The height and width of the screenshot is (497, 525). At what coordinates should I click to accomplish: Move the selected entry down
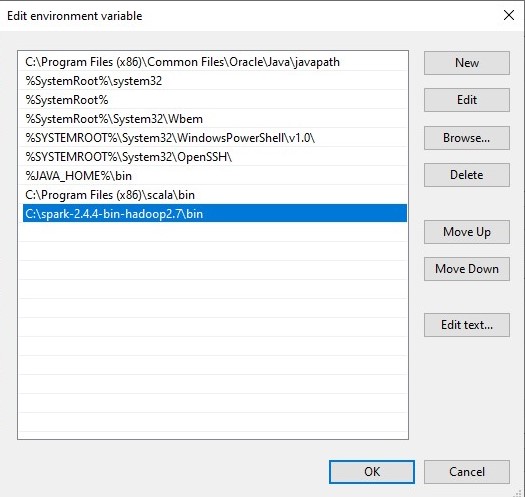(x=467, y=269)
